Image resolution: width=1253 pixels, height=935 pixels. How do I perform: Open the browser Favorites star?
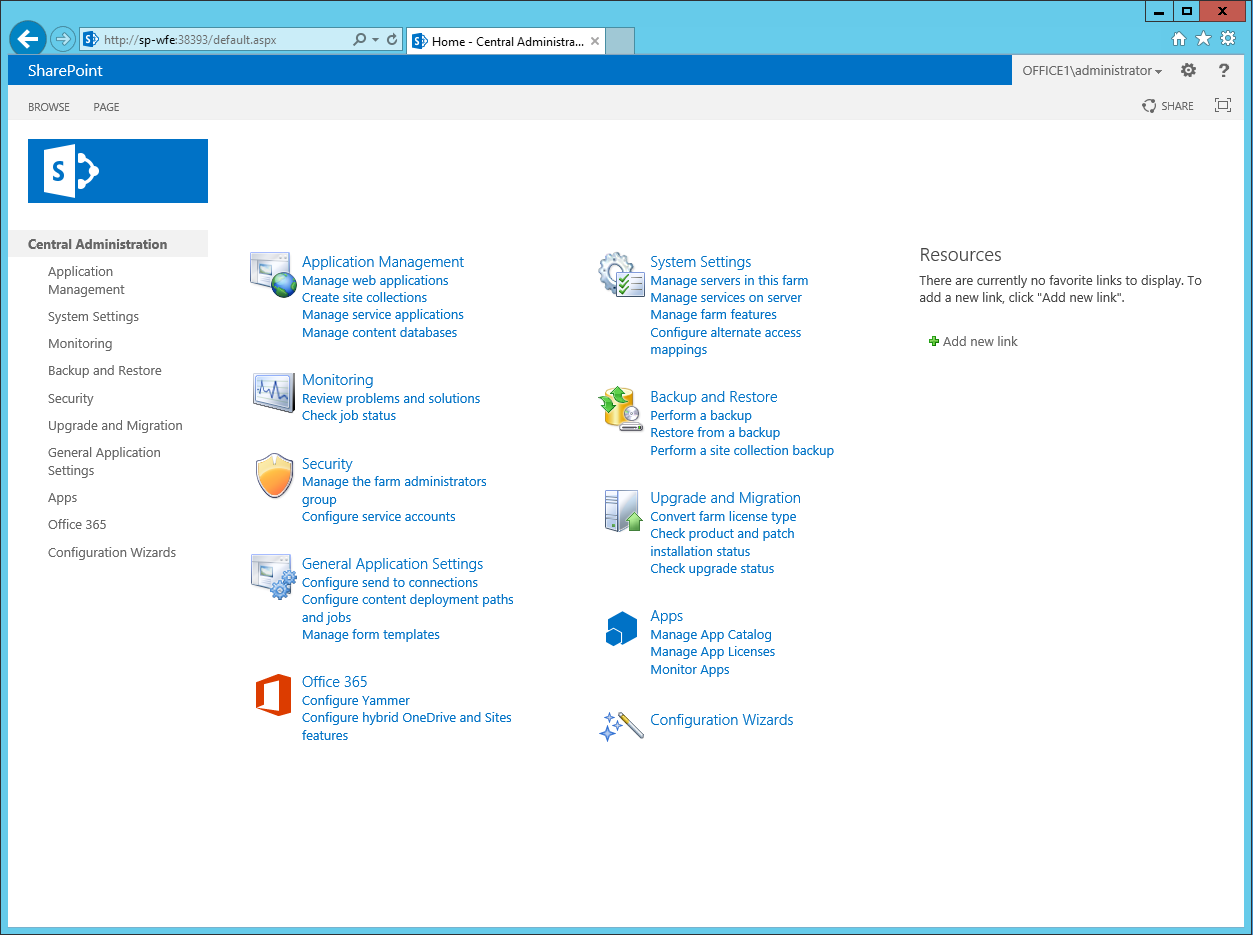pyautogui.click(x=1204, y=39)
